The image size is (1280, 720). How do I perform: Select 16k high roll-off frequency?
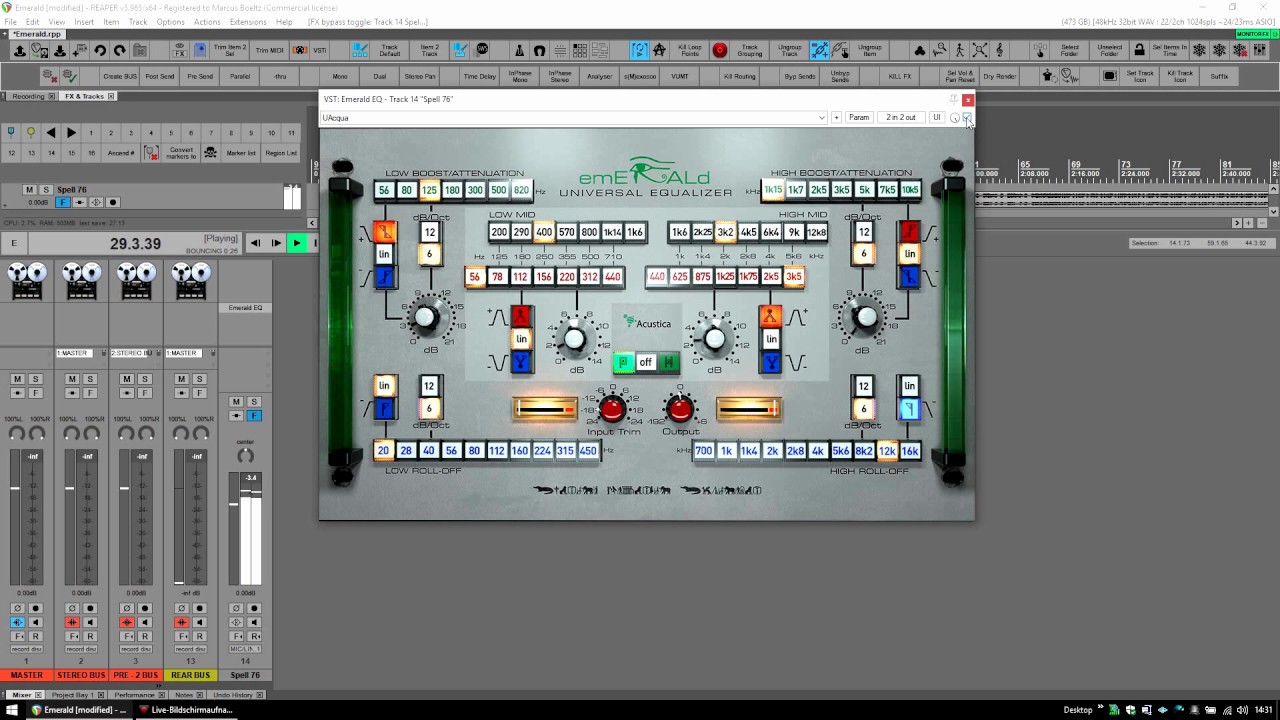(x=909, y=451)
